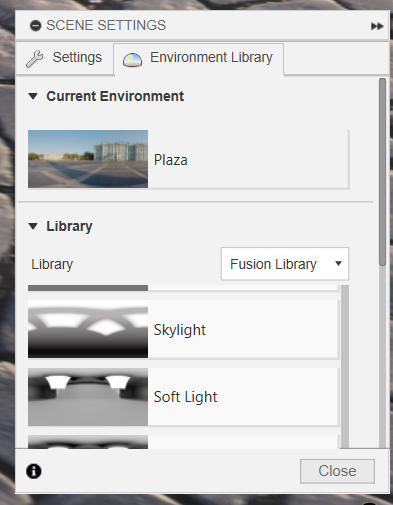Screen dimensions: 393x505
Task: Click the Close button
Action: (337, 471)
